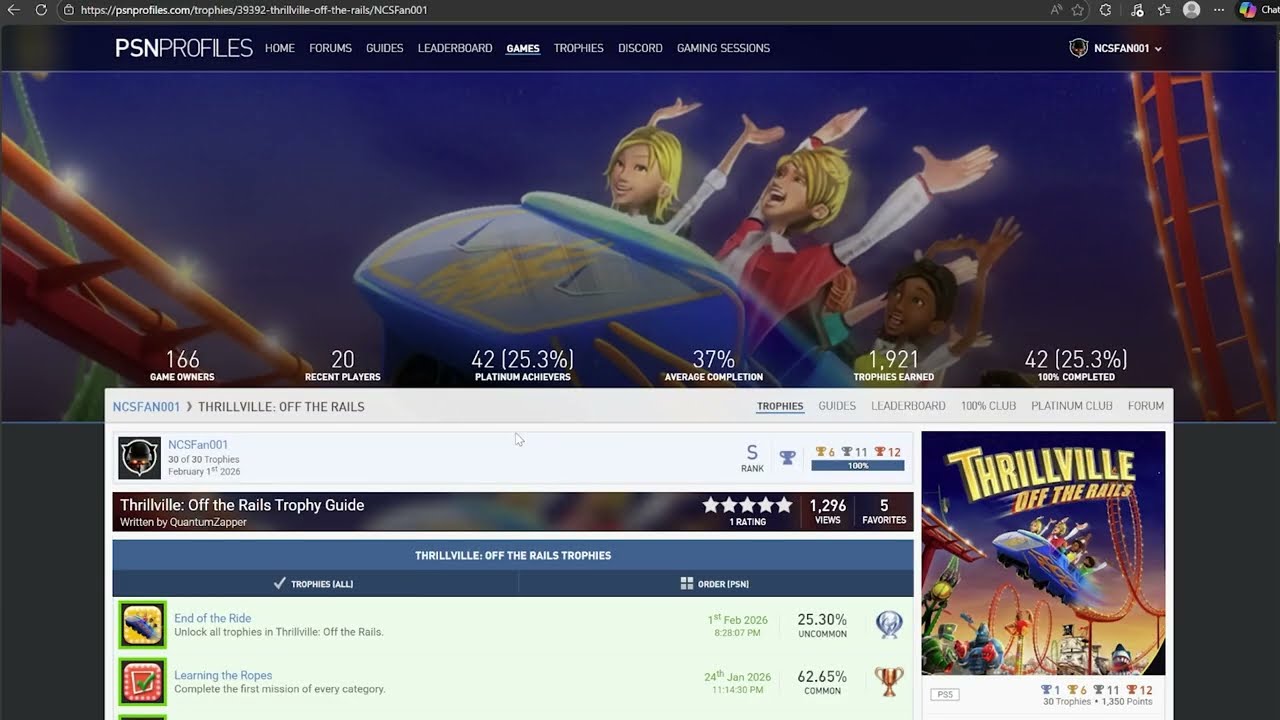Click the Learning the Ropes trophy image

(142, 682)
